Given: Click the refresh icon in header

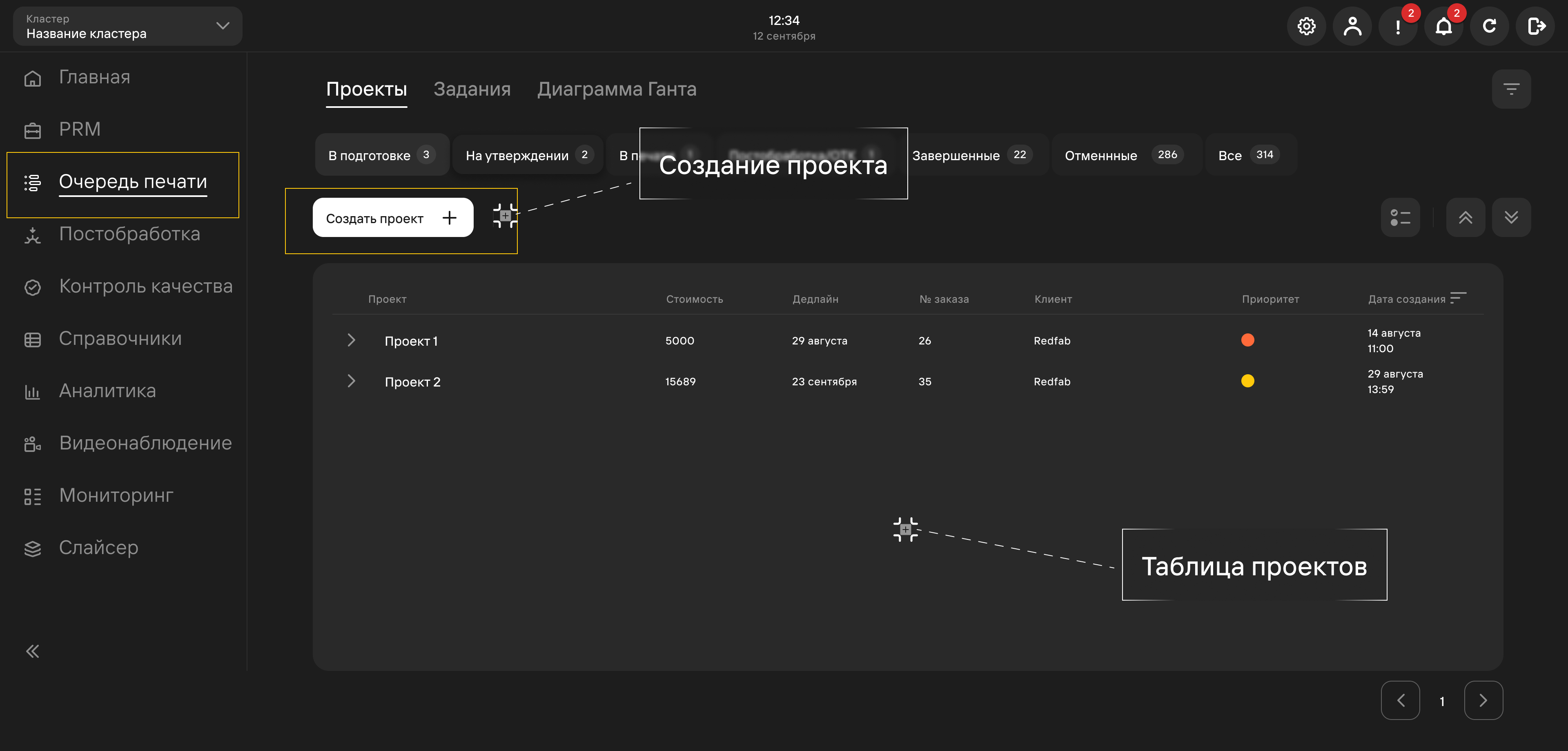Looking at the screenshot, I should [x=1490, y=26].
